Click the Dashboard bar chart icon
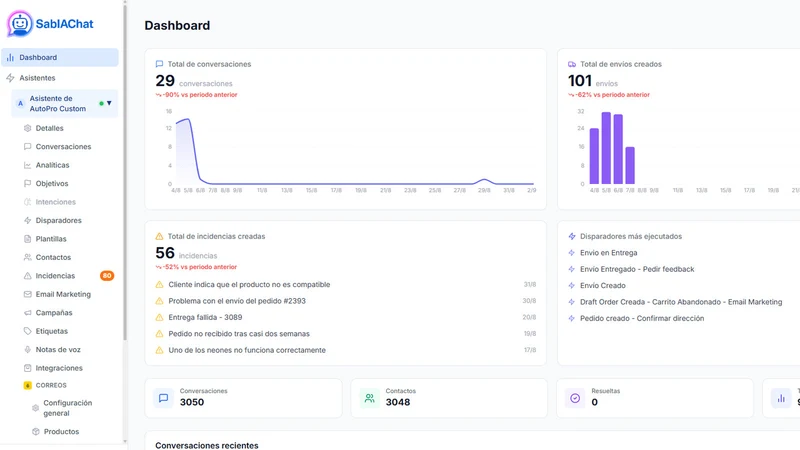This screenshot has height=450, width=800. pos(10,57)
